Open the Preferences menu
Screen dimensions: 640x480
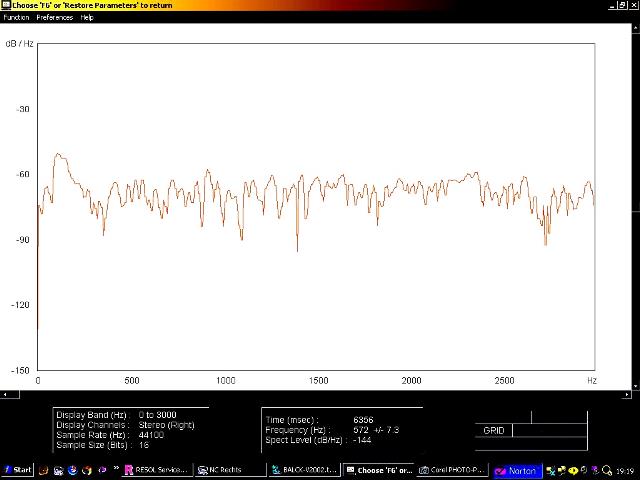tap(54, 18)
